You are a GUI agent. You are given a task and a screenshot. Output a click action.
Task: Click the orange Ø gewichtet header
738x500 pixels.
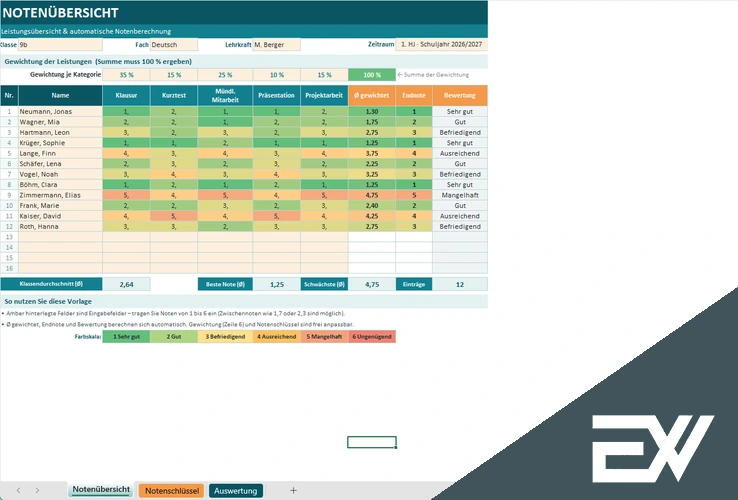(x=372, y=96)
